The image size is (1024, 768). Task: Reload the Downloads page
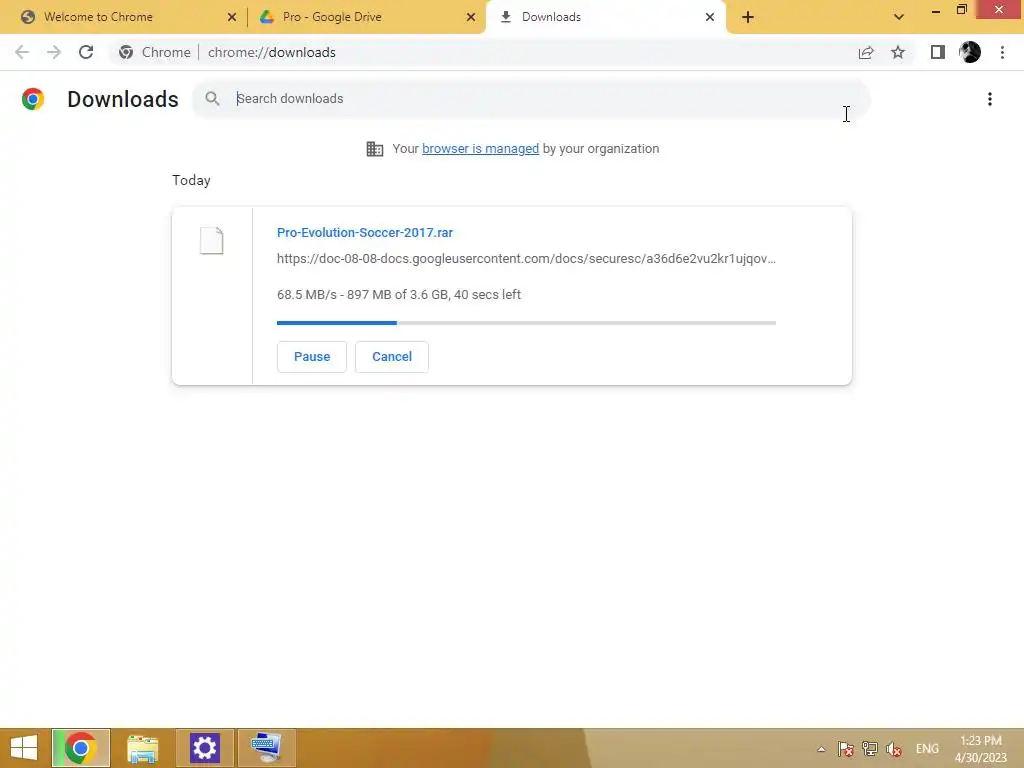(86, 52)
